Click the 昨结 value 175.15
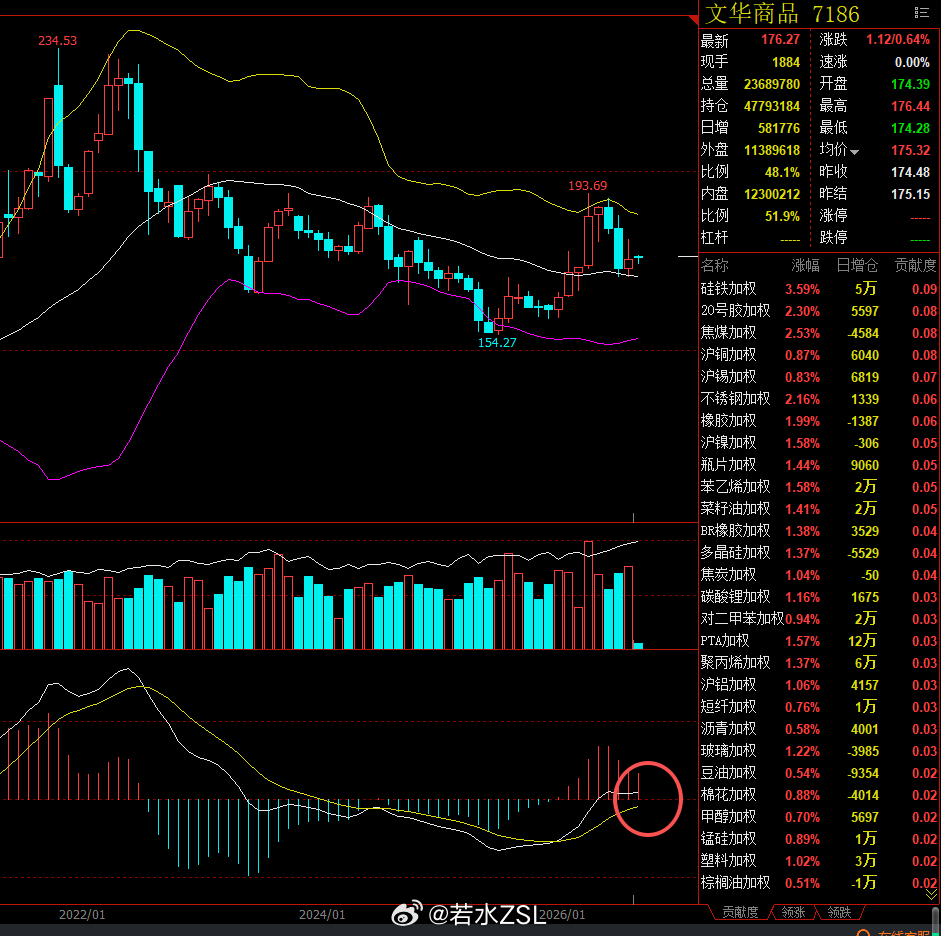The image size is (941, 936). tap(910, 194)
